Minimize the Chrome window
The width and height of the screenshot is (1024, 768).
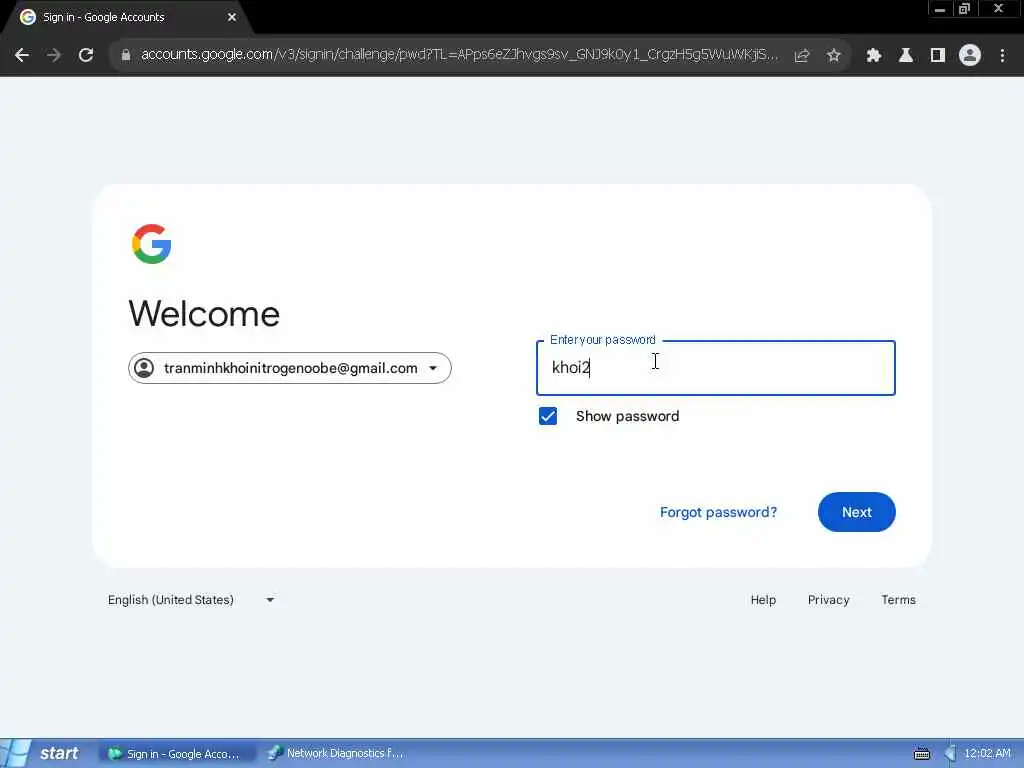click(x=940, y=9)
